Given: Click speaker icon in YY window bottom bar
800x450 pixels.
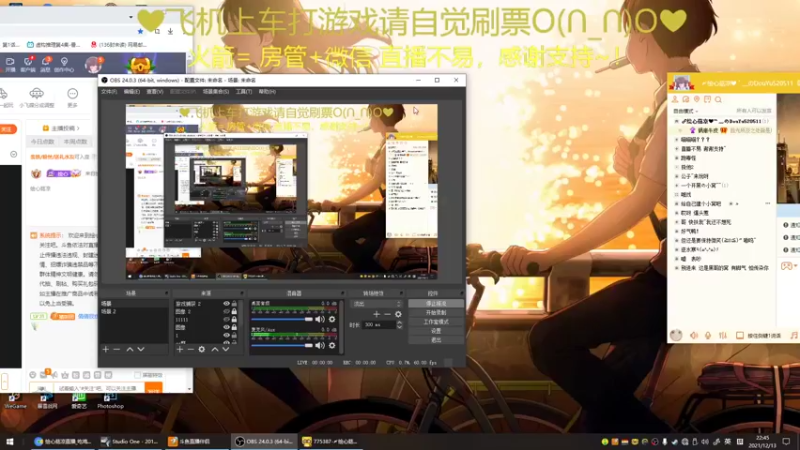Looking at the screenshot, I should 694,335.
